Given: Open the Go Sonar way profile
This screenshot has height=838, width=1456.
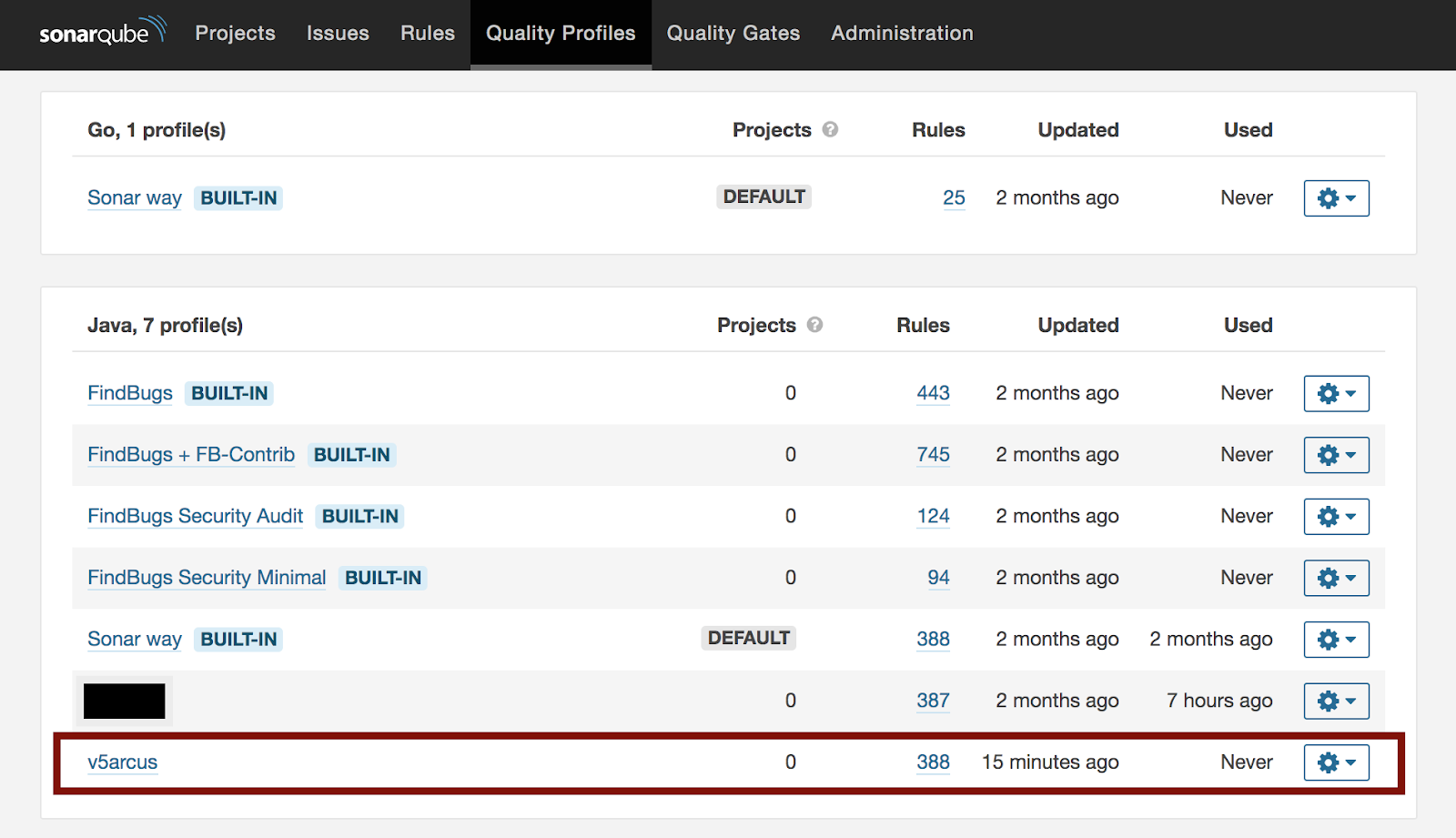Looking at the screenshot, I should point(135,197).
